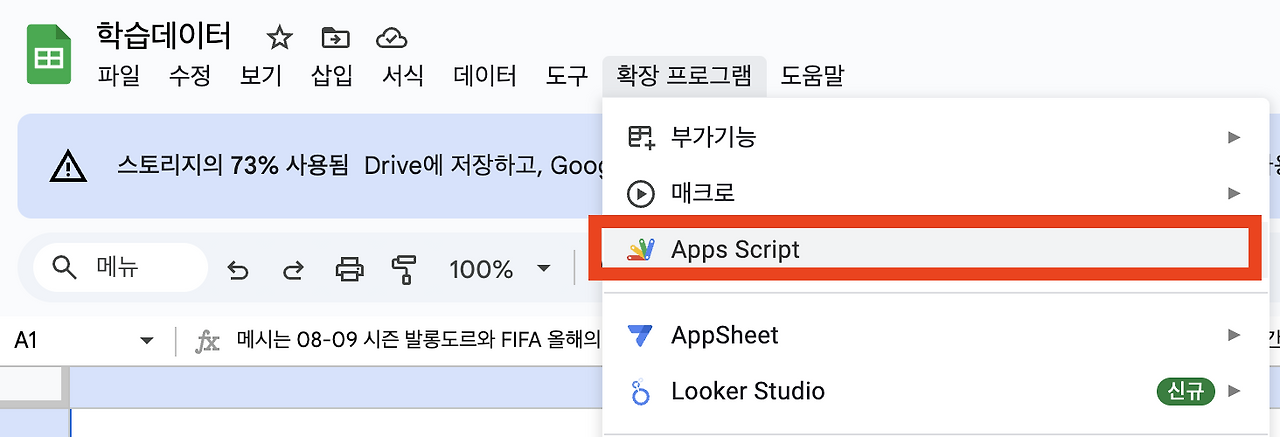Click the 학습데이터 document title
Image resolution: width=1280 pixels, height=437 pixels.
coord(164,36)
